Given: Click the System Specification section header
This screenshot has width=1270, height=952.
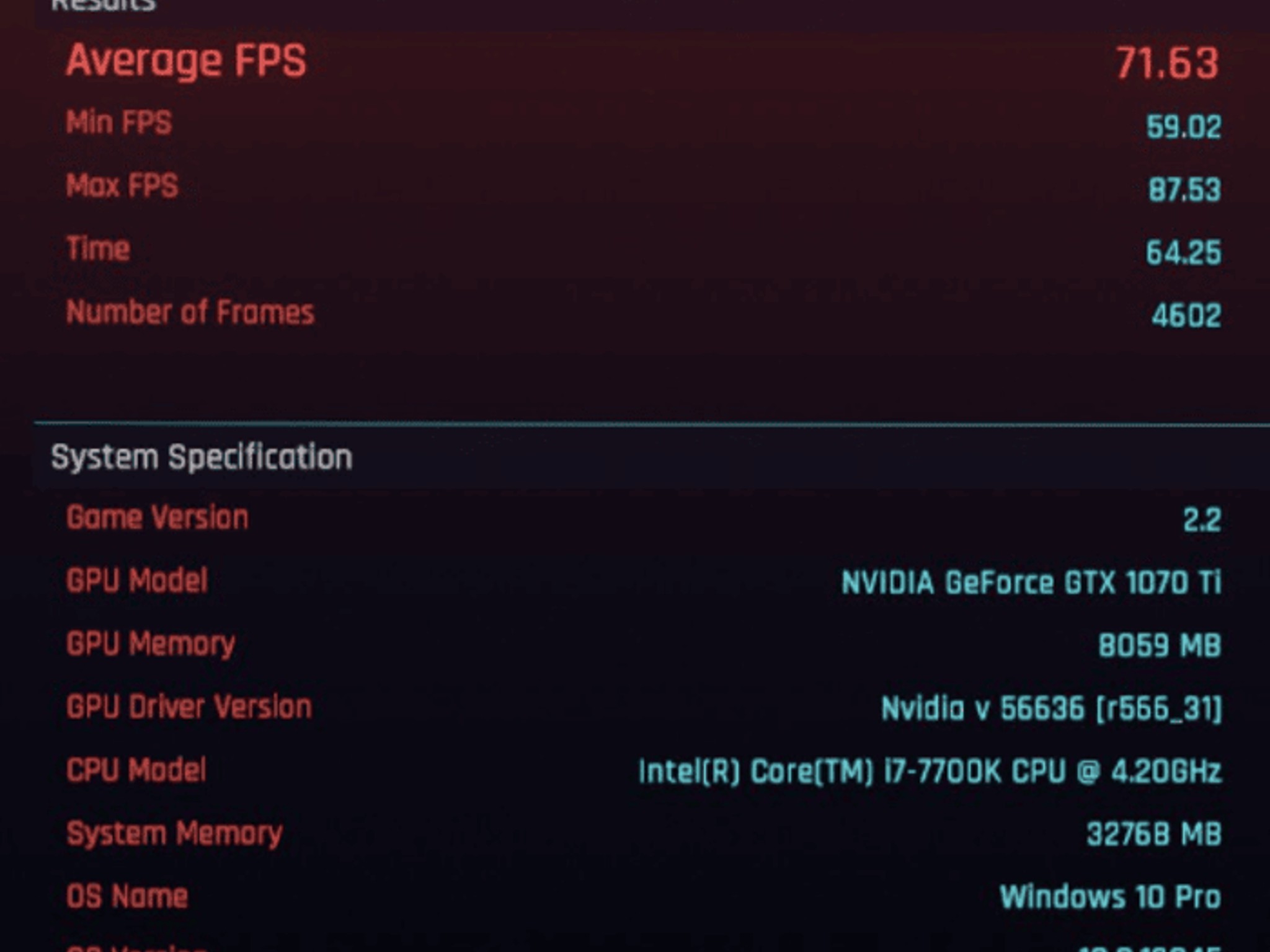Looking at the screenshot, I should pyautogui.click(x=202, y=458).
